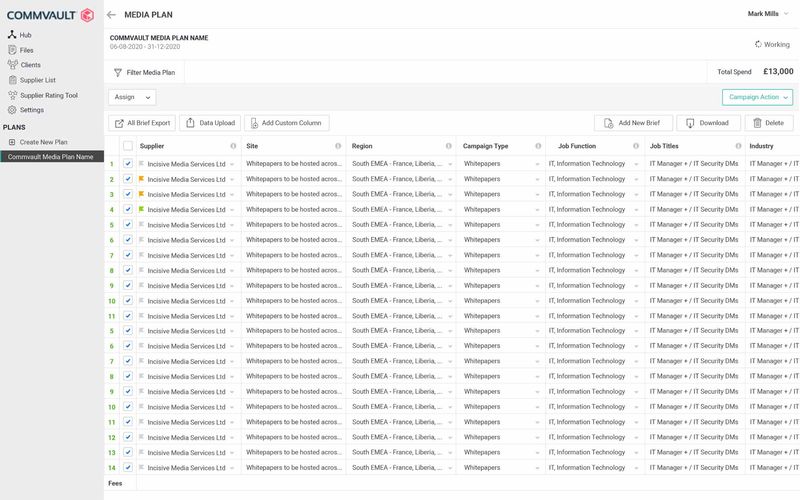Viewport: 800px width, 500px height.
Task: Click Supplier column info icon
Action: coord(233,146)
